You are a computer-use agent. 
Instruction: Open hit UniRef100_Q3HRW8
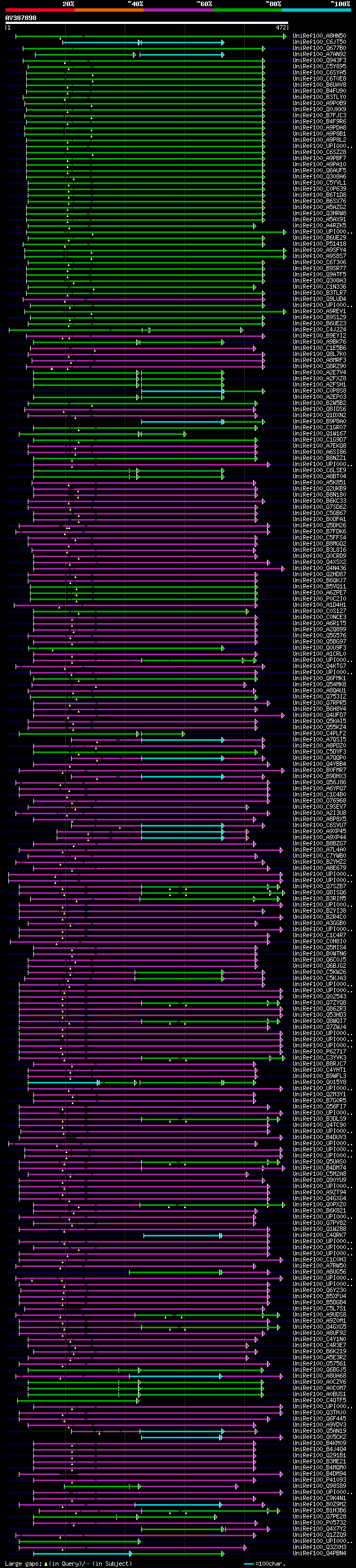(x=319, y=214)
